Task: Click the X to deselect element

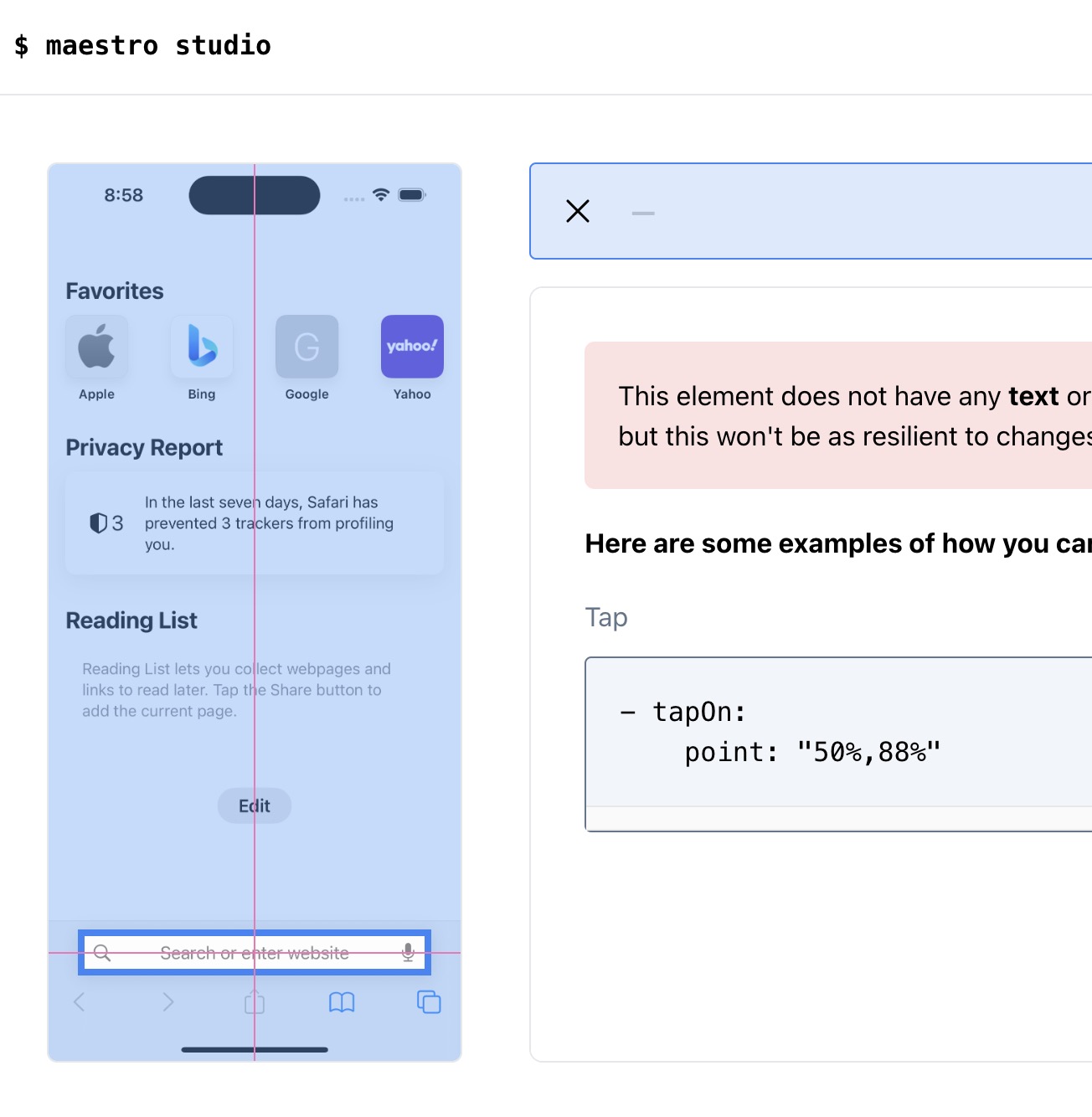Action: click(x=578, y=211)
